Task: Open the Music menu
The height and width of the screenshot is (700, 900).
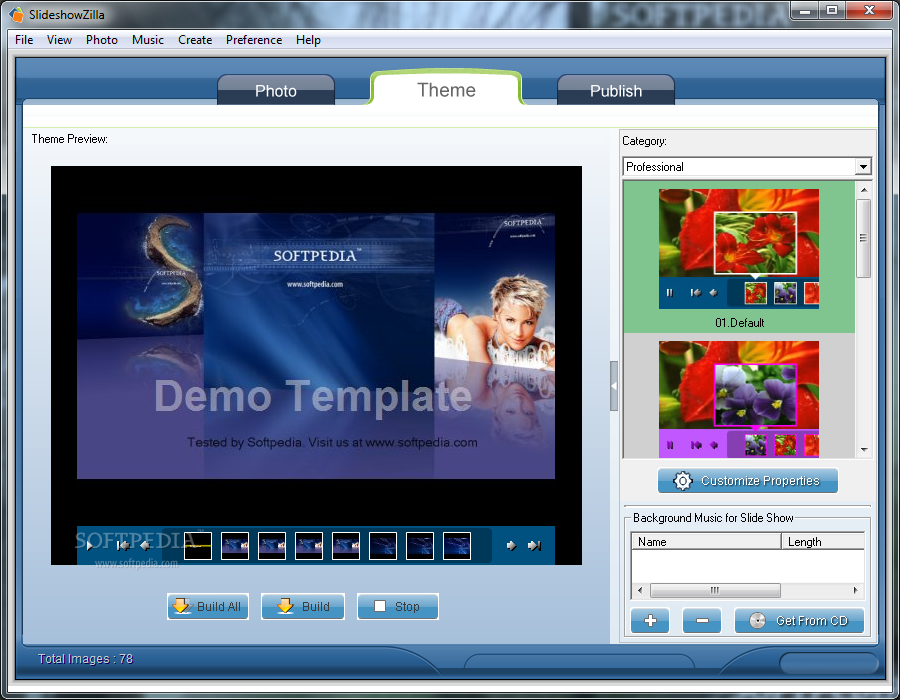Action: [x=148, y=40]
